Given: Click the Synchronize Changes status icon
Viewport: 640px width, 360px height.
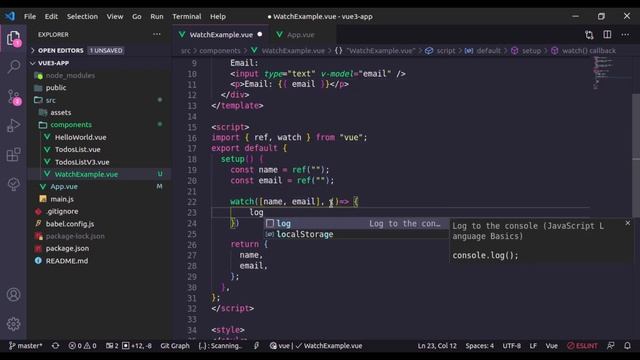Looking at the screenshot, I should coord(56,346).
